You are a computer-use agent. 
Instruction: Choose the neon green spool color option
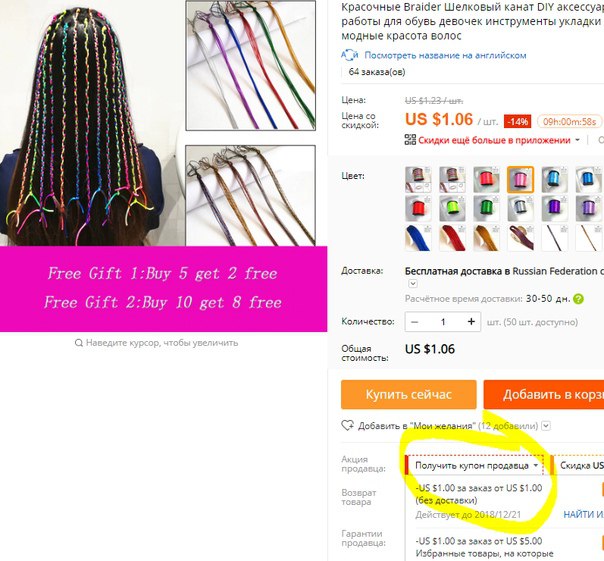pos(452,208)
